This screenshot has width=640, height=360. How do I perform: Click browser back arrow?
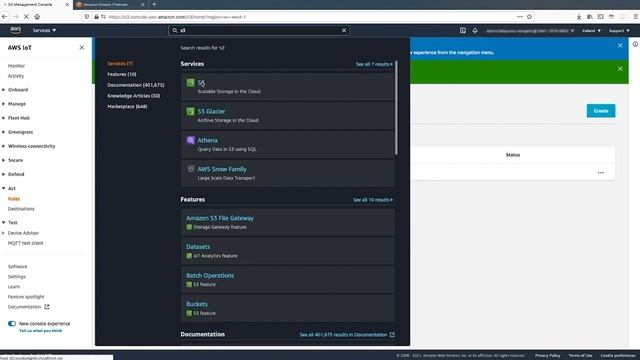pyautogui.click(x=5, y=17)
